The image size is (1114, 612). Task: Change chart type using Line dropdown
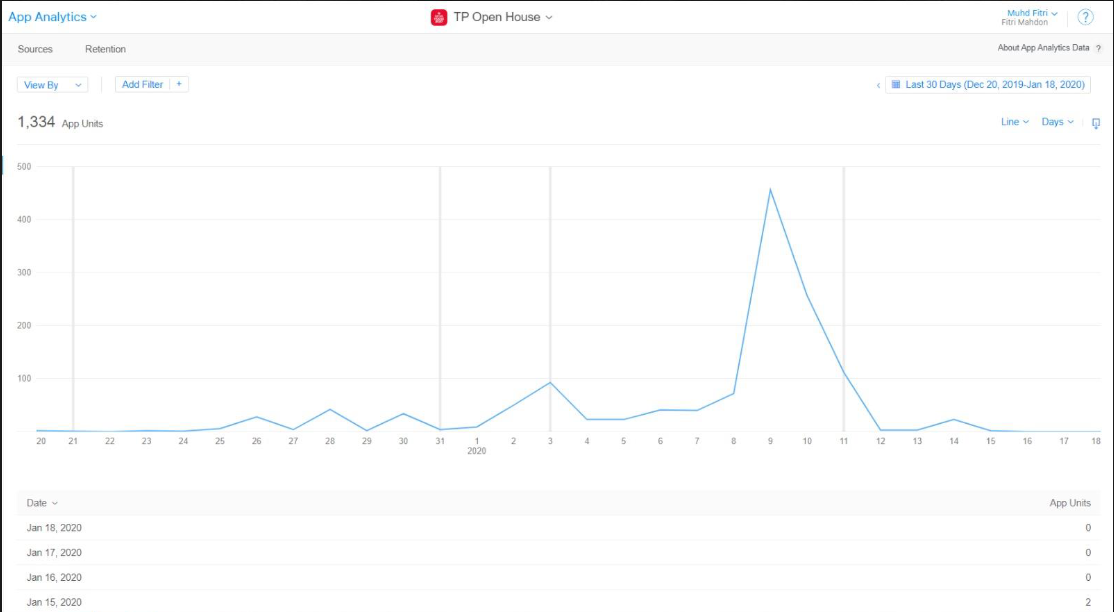coord(1014,122)
